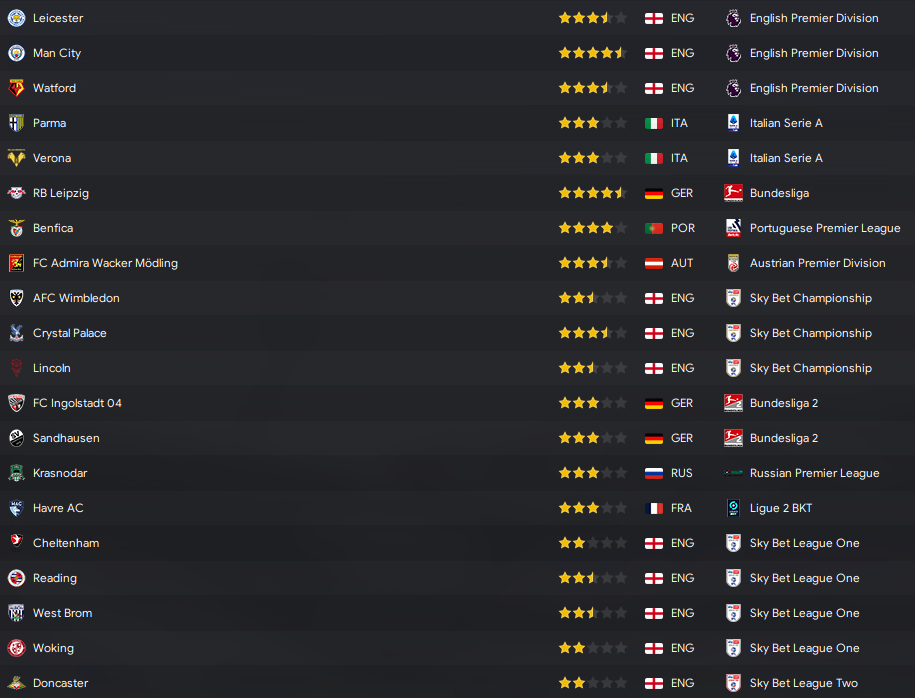Image resolution: width=915 pixels, height=698 pixels.
Task: Click the Portugal flag beside POR
Action: 654,228
